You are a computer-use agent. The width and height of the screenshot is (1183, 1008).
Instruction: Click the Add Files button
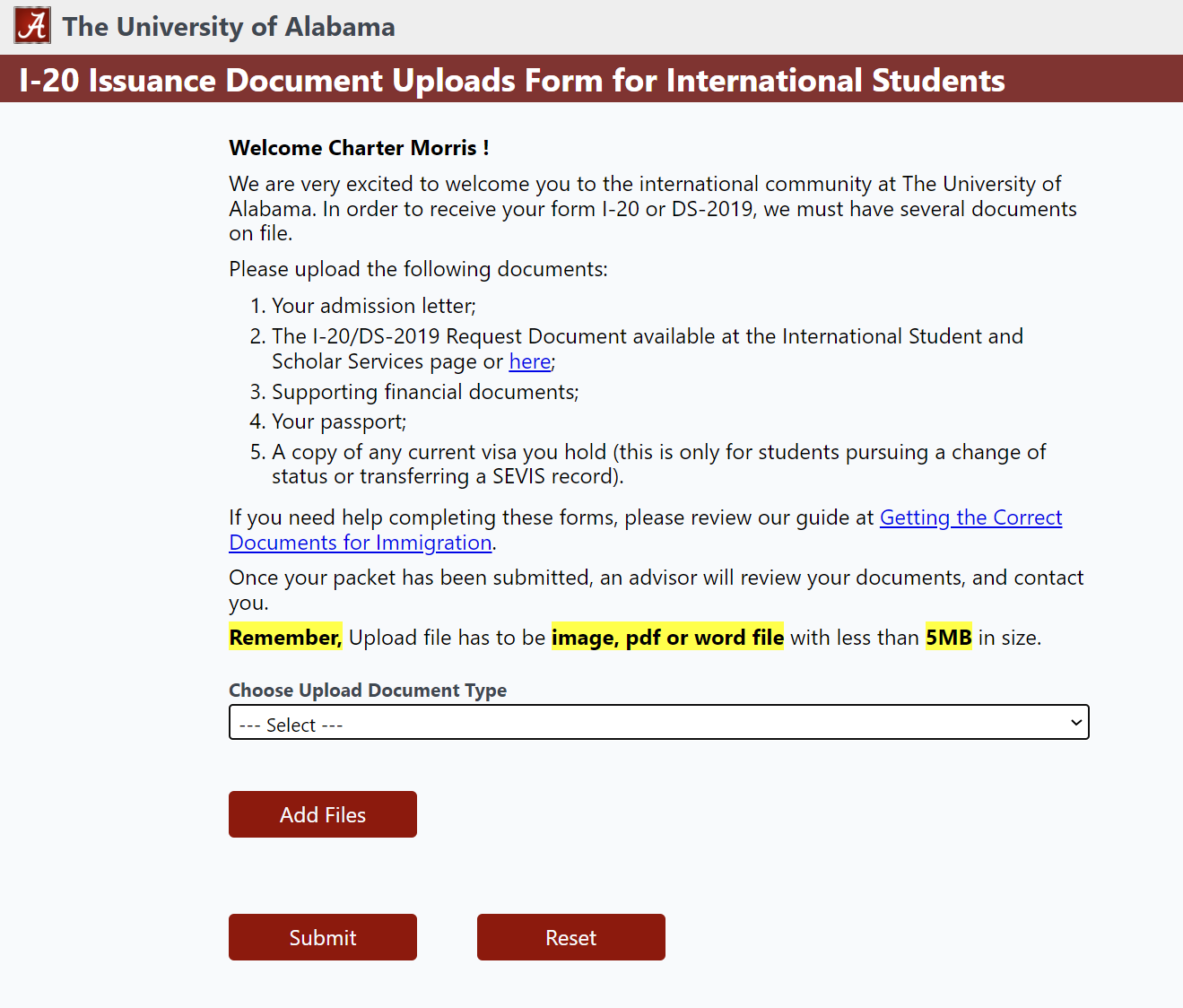(322, 814)
